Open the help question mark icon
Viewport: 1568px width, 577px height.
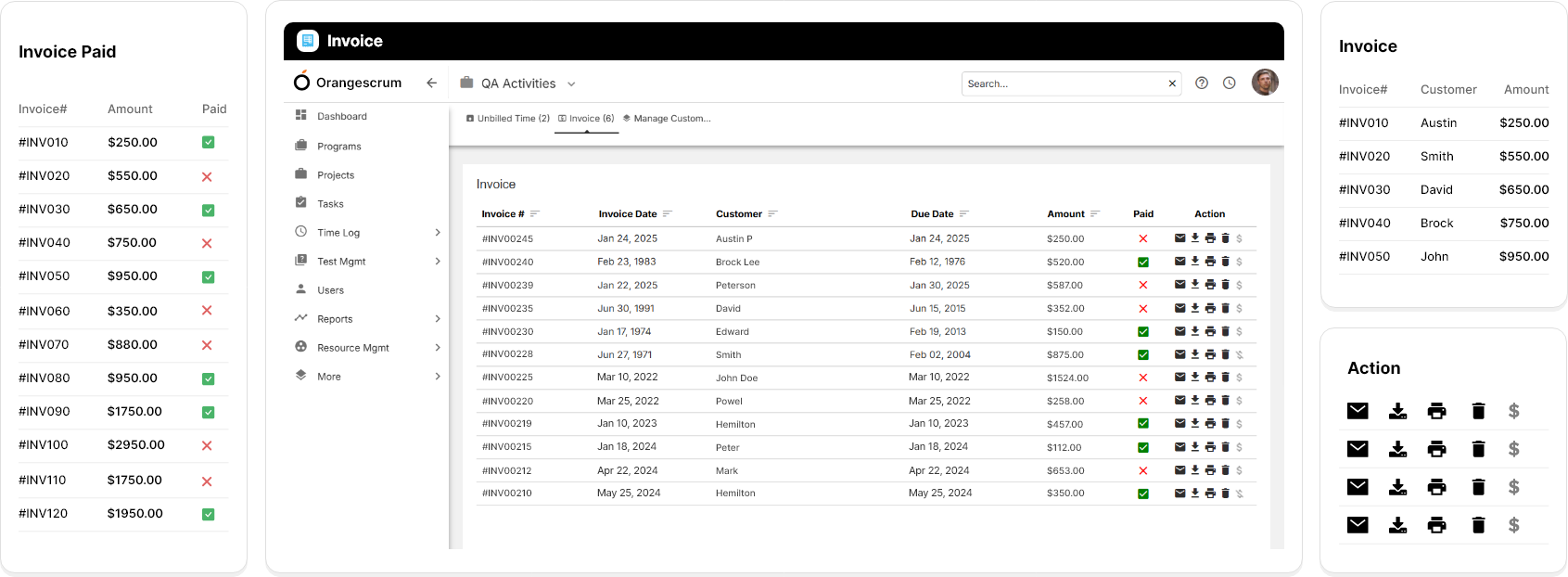pos(1202,83)
